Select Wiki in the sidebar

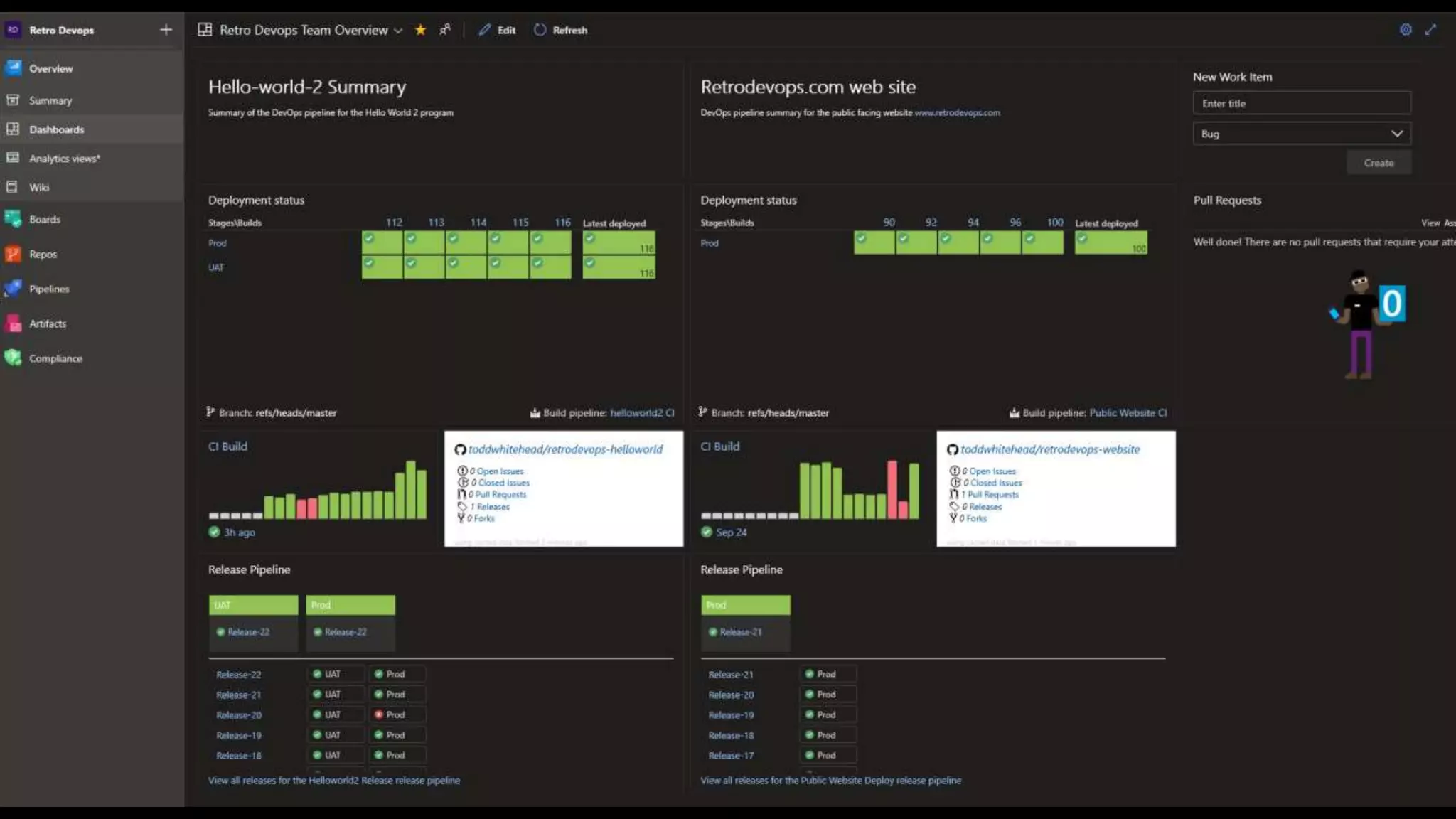pyautogui.click(x=39, y=188)
